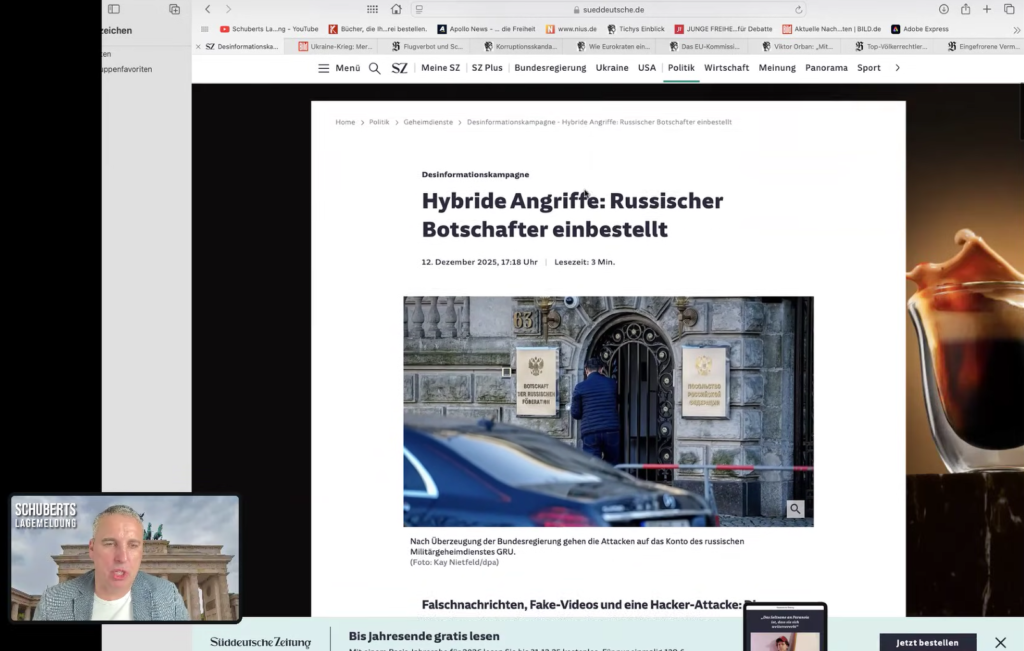Enlarge the embassy photo with magnifier icon

(795, 509)
